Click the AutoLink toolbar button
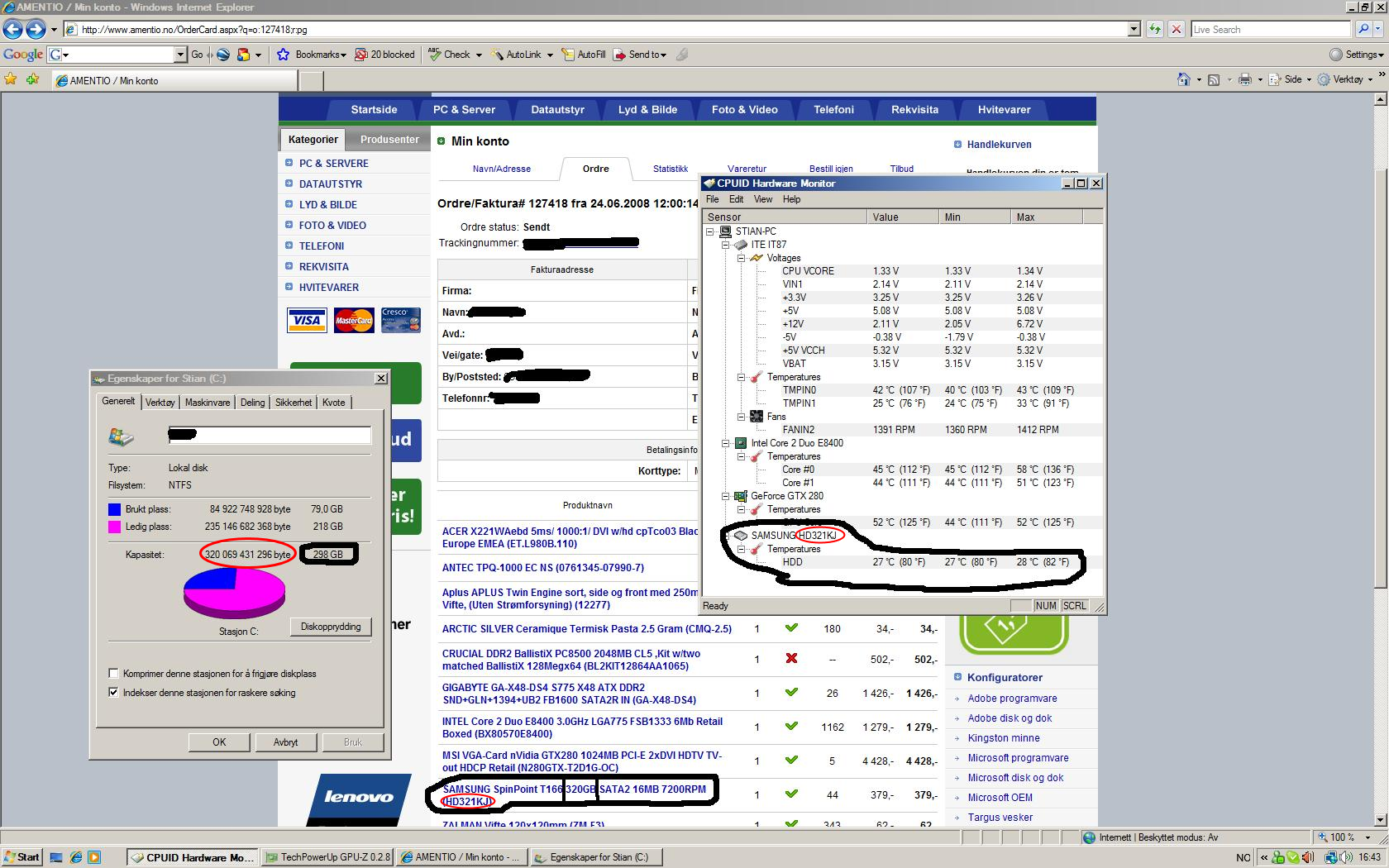Screen dimensions: 1389x868 (516, 55)
